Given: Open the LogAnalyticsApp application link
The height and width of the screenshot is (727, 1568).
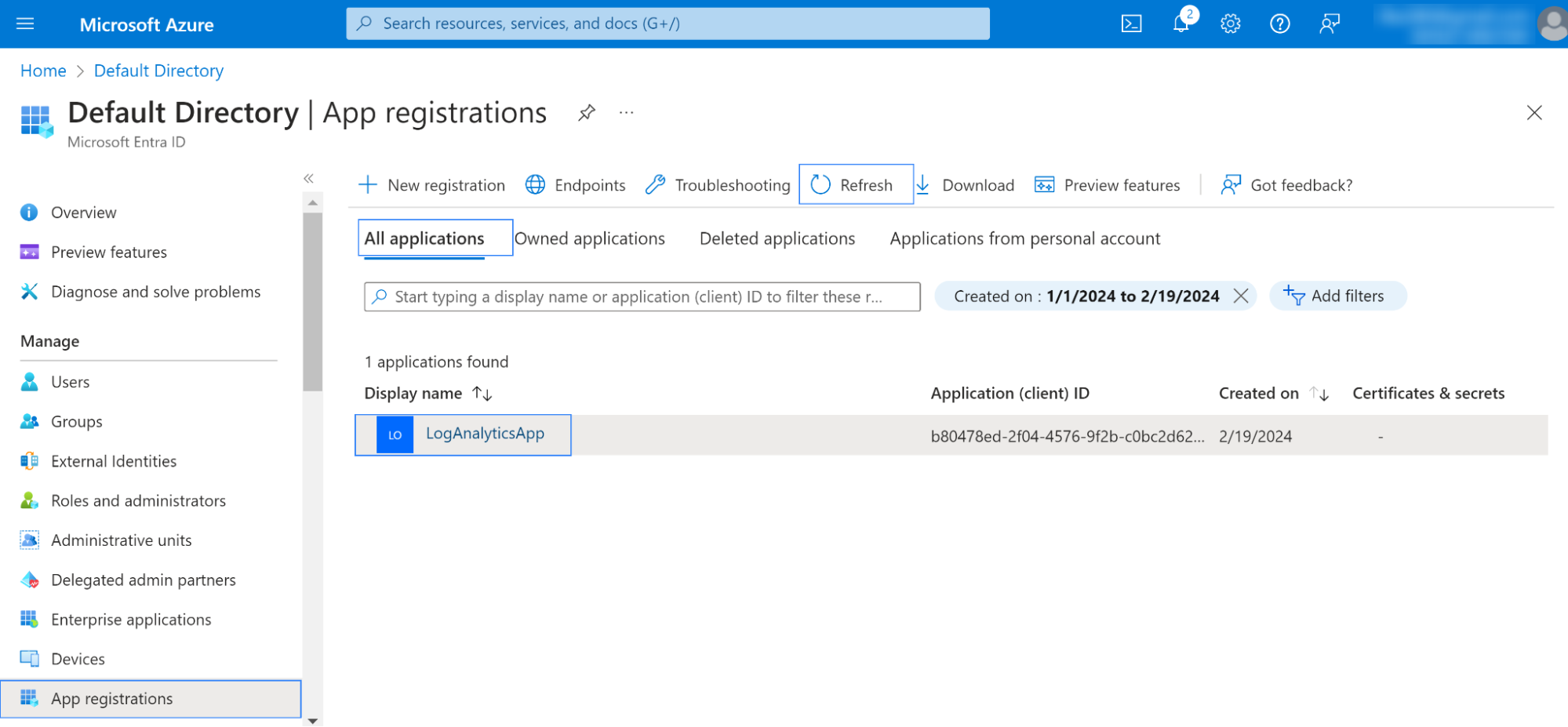Looking at the screenshot, I should click(x=485, y=434).
